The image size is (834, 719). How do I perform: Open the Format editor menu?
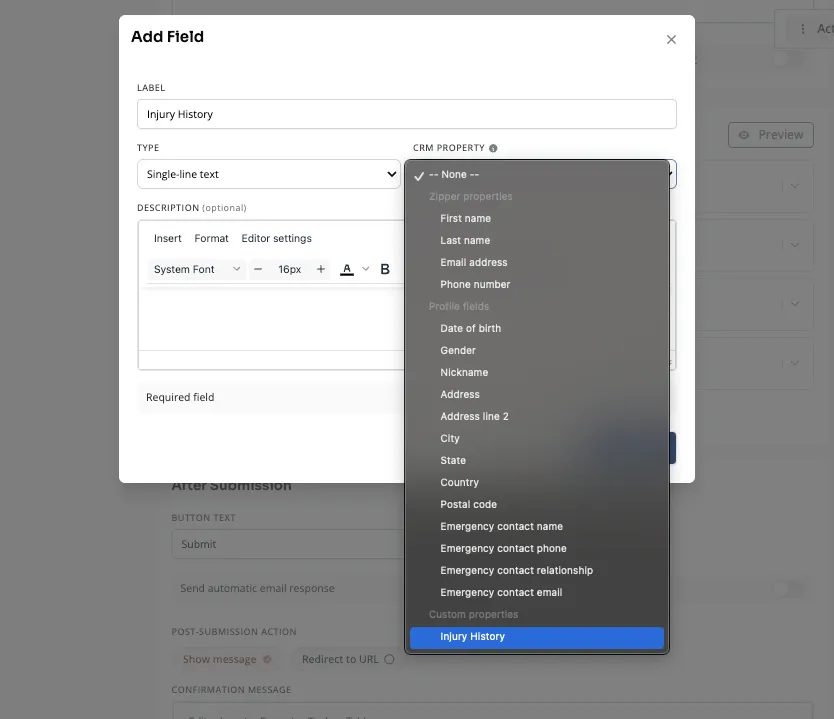(211, 238)
